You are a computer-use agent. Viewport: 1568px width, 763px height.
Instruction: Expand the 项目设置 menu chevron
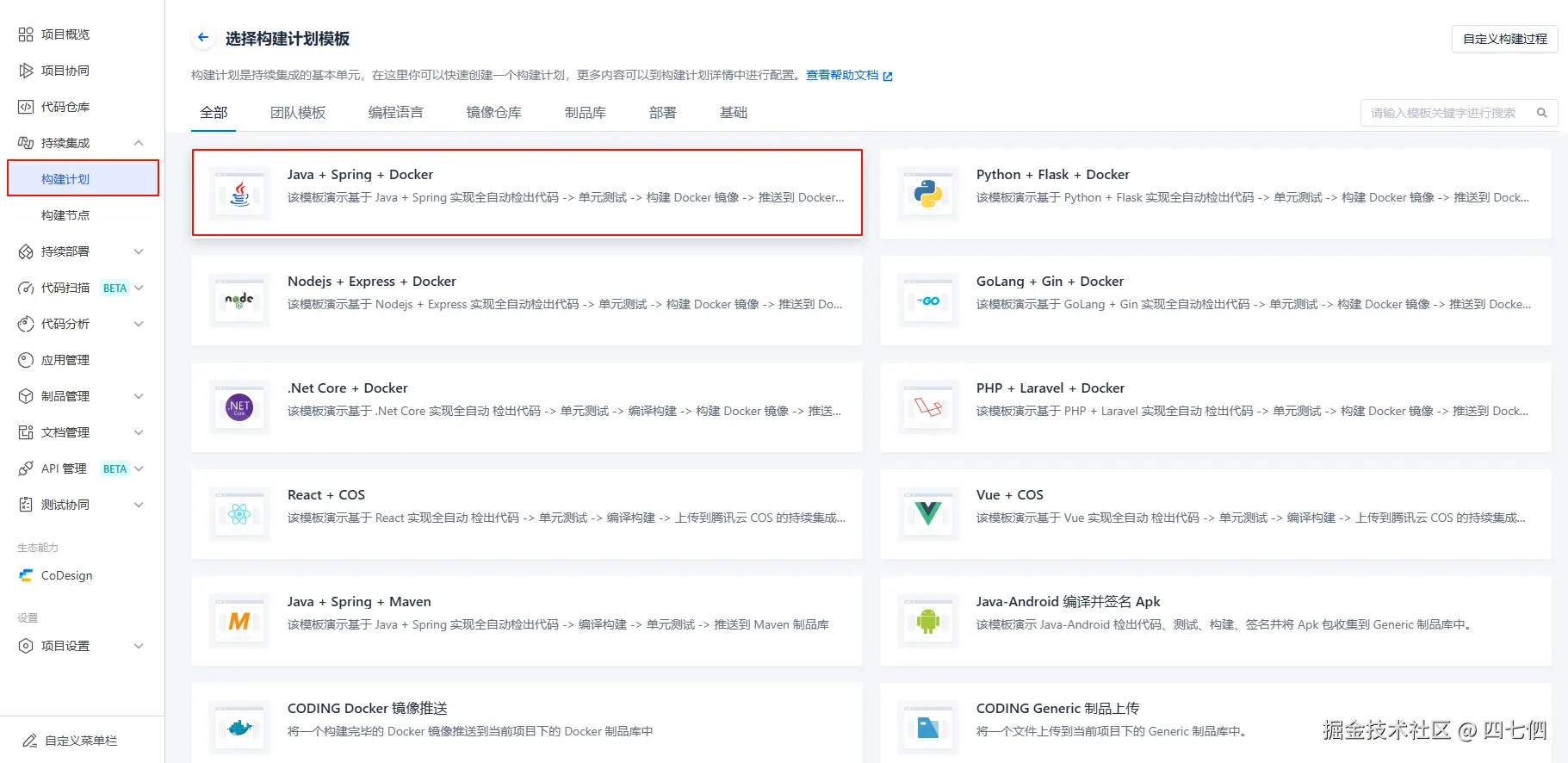[139, 646]
